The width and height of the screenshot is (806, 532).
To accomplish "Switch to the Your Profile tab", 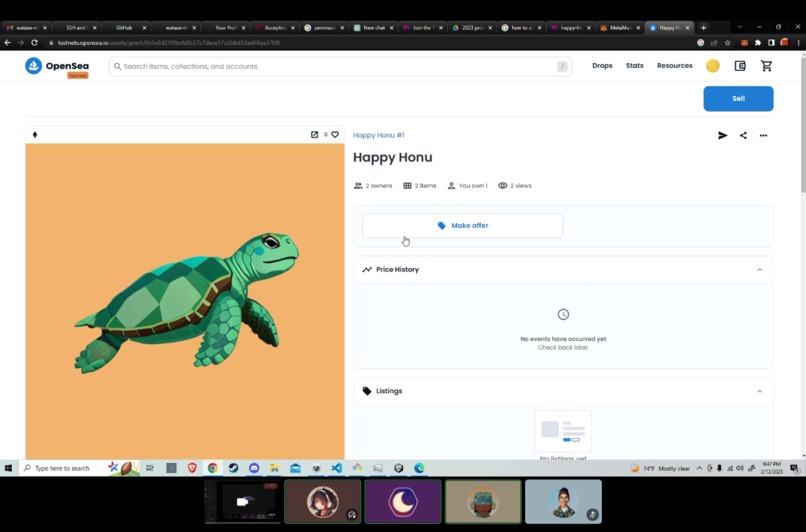I will click(224, 28).
